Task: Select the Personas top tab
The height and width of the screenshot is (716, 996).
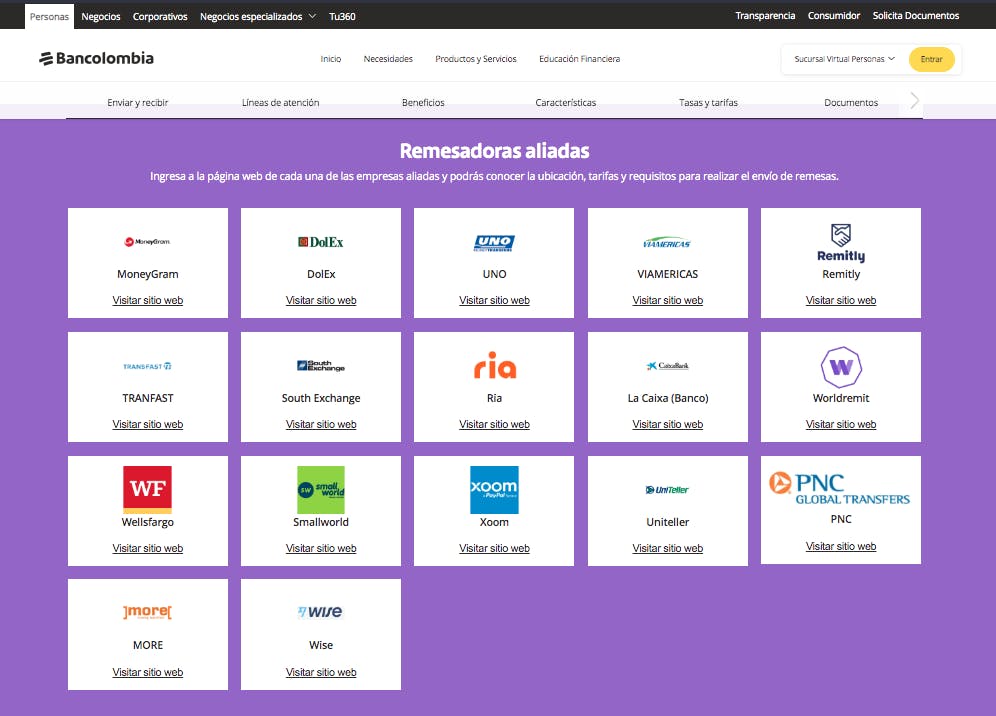Action: click(x=49, y=17)
